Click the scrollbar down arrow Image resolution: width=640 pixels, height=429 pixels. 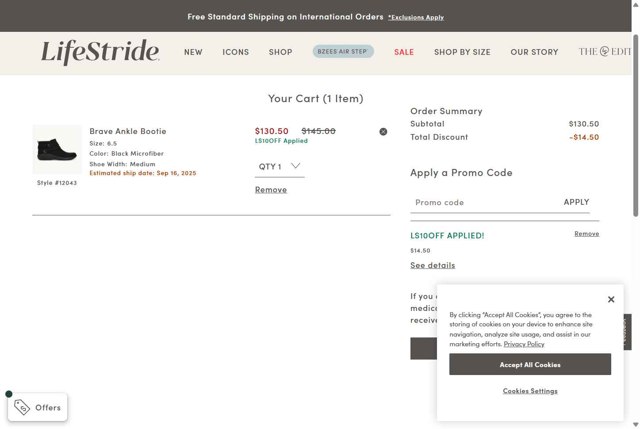(x=636, y=425)
